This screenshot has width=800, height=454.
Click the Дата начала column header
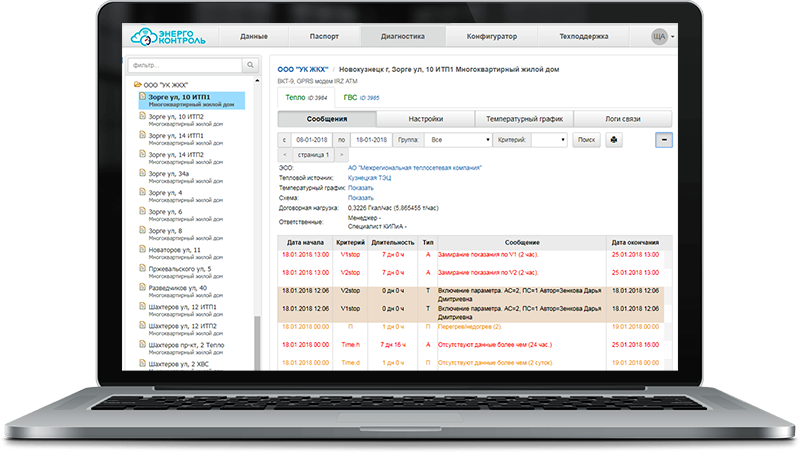[x=305, y=243]
